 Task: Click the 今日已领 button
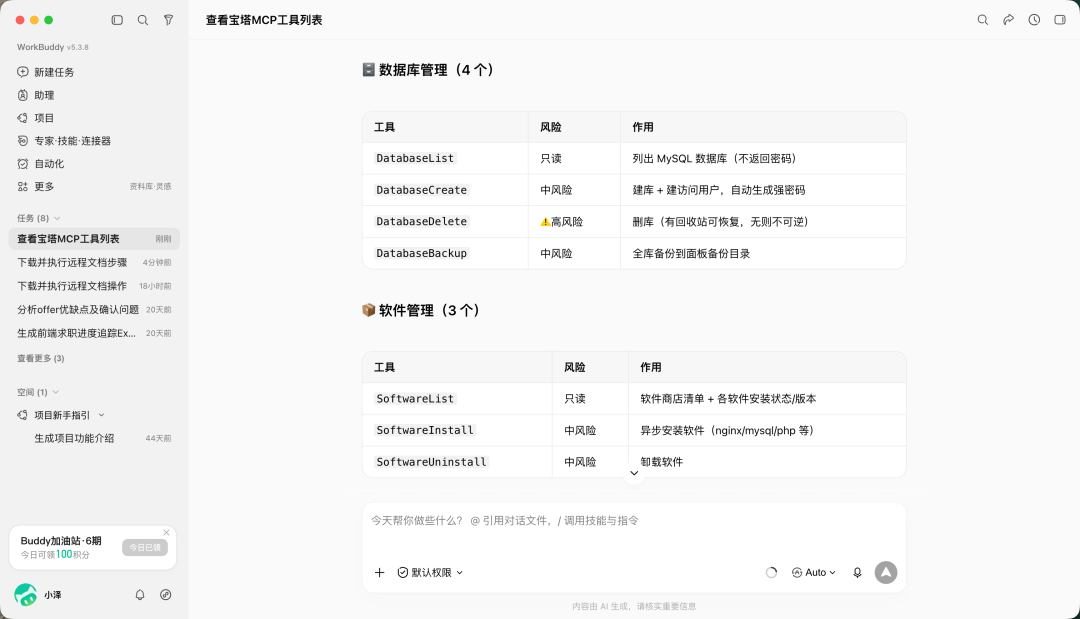point(145,547)
